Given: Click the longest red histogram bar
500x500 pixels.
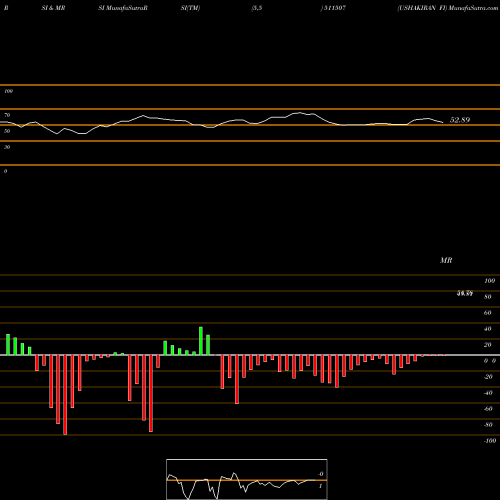Looking at the screenshot, I should pyautogui.click(x=65, y=395).
